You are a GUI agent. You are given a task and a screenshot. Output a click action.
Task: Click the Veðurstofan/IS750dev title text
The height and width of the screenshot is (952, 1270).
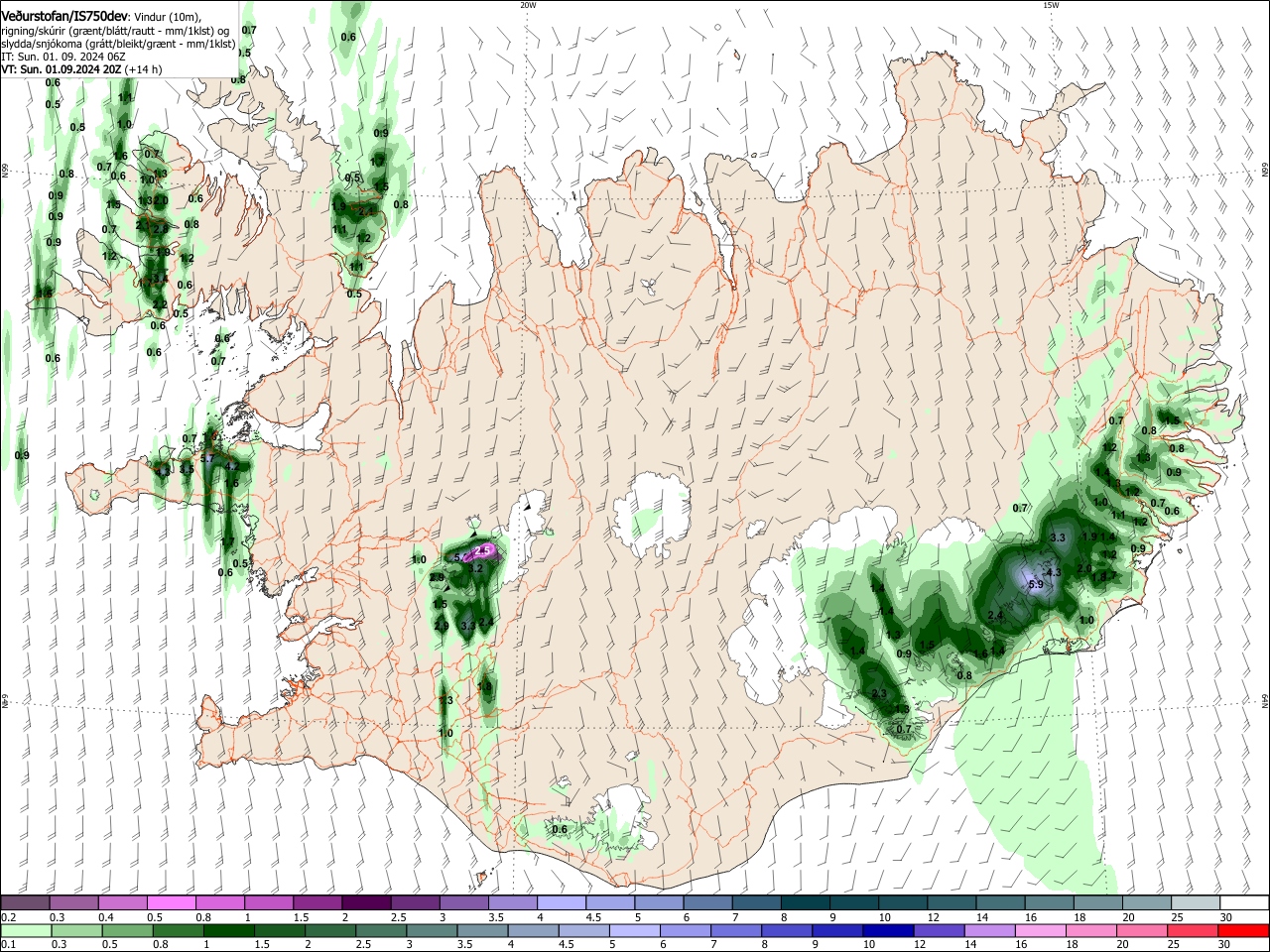(x=64, y=16)
